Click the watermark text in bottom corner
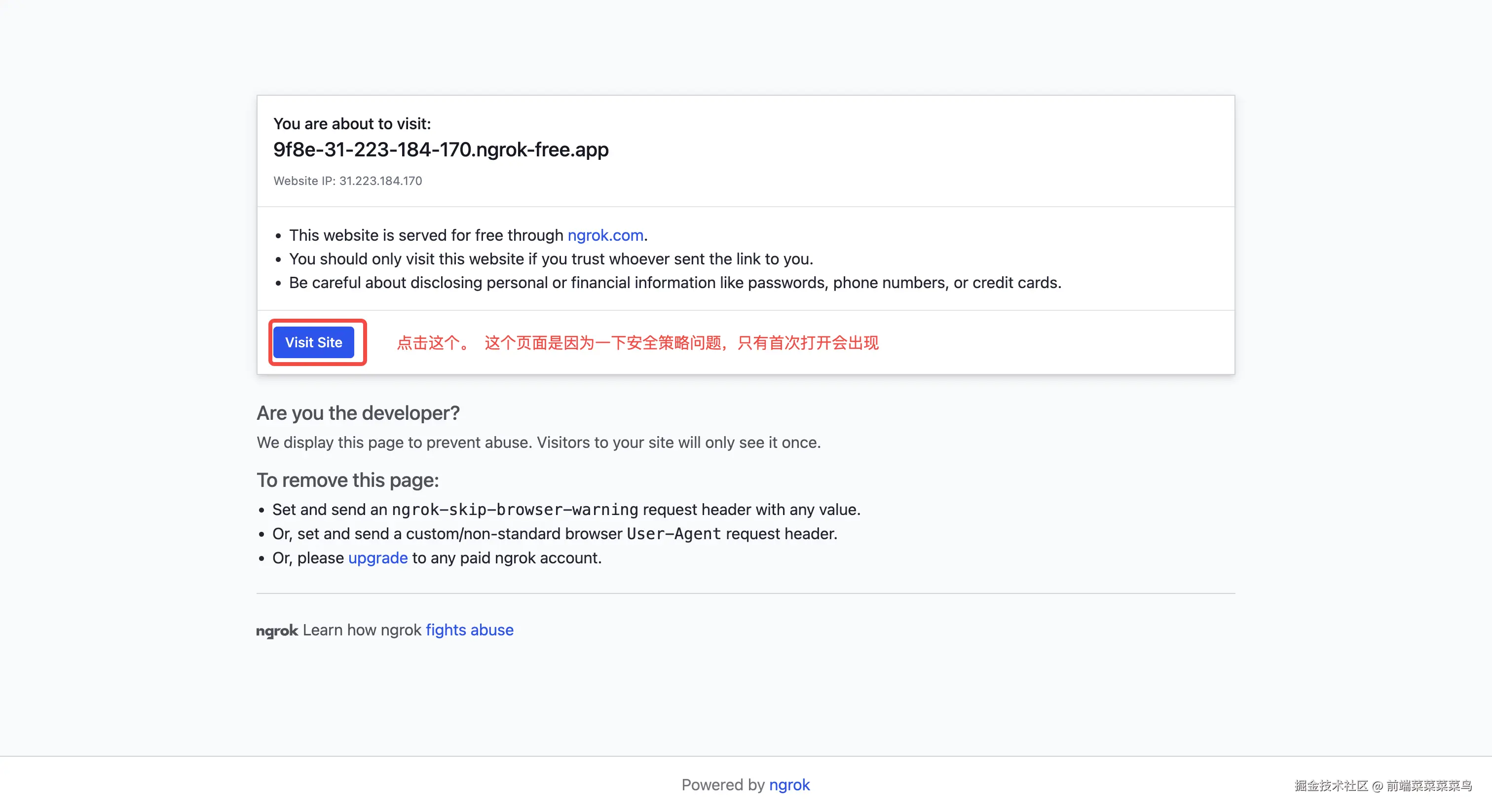This screenshot has height=812, width=1492. coord(1382,785)
